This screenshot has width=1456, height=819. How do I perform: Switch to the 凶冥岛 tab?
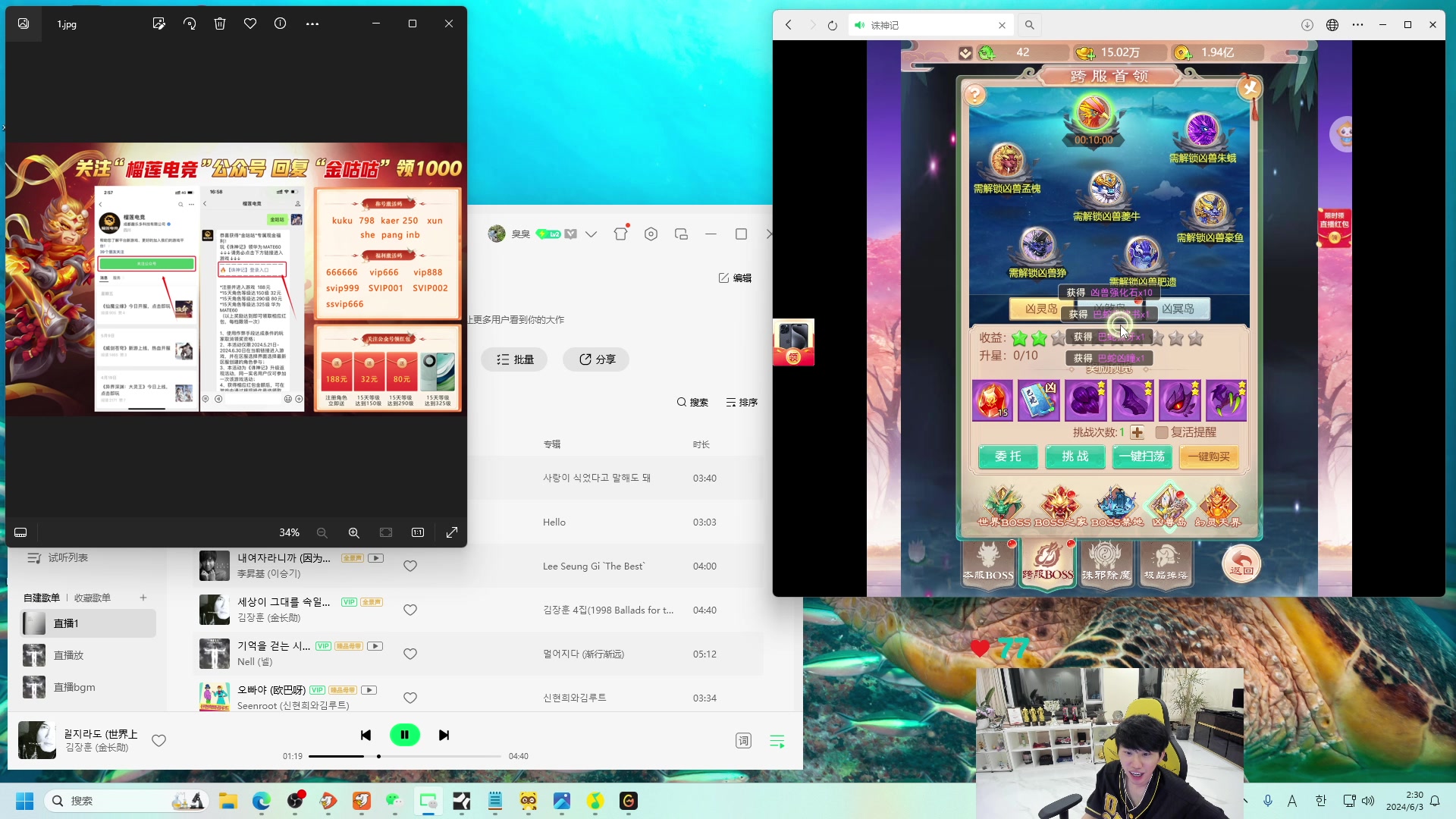tap(1178, 309)
